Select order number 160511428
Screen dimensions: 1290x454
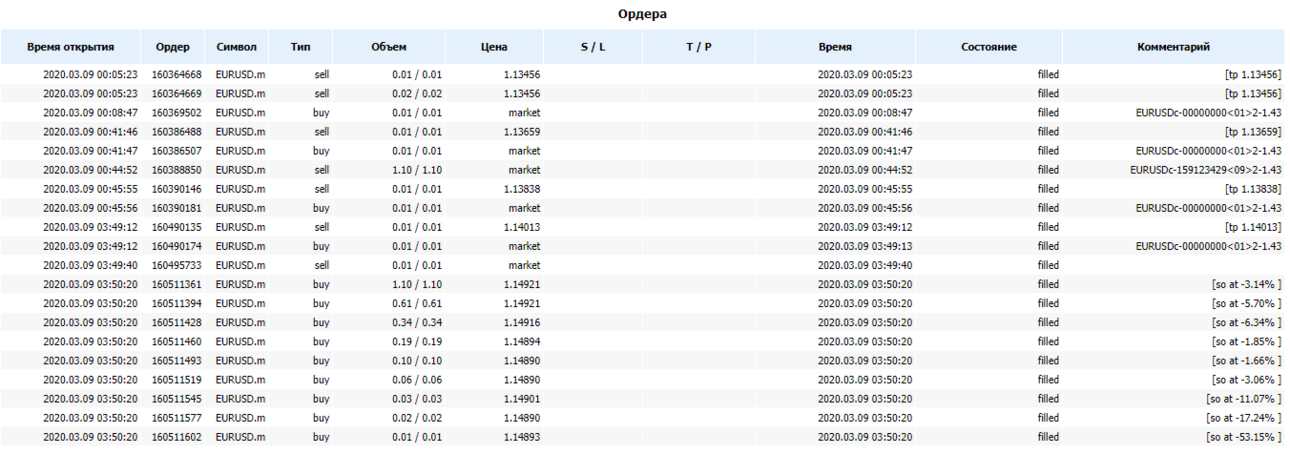coord(176,322)
